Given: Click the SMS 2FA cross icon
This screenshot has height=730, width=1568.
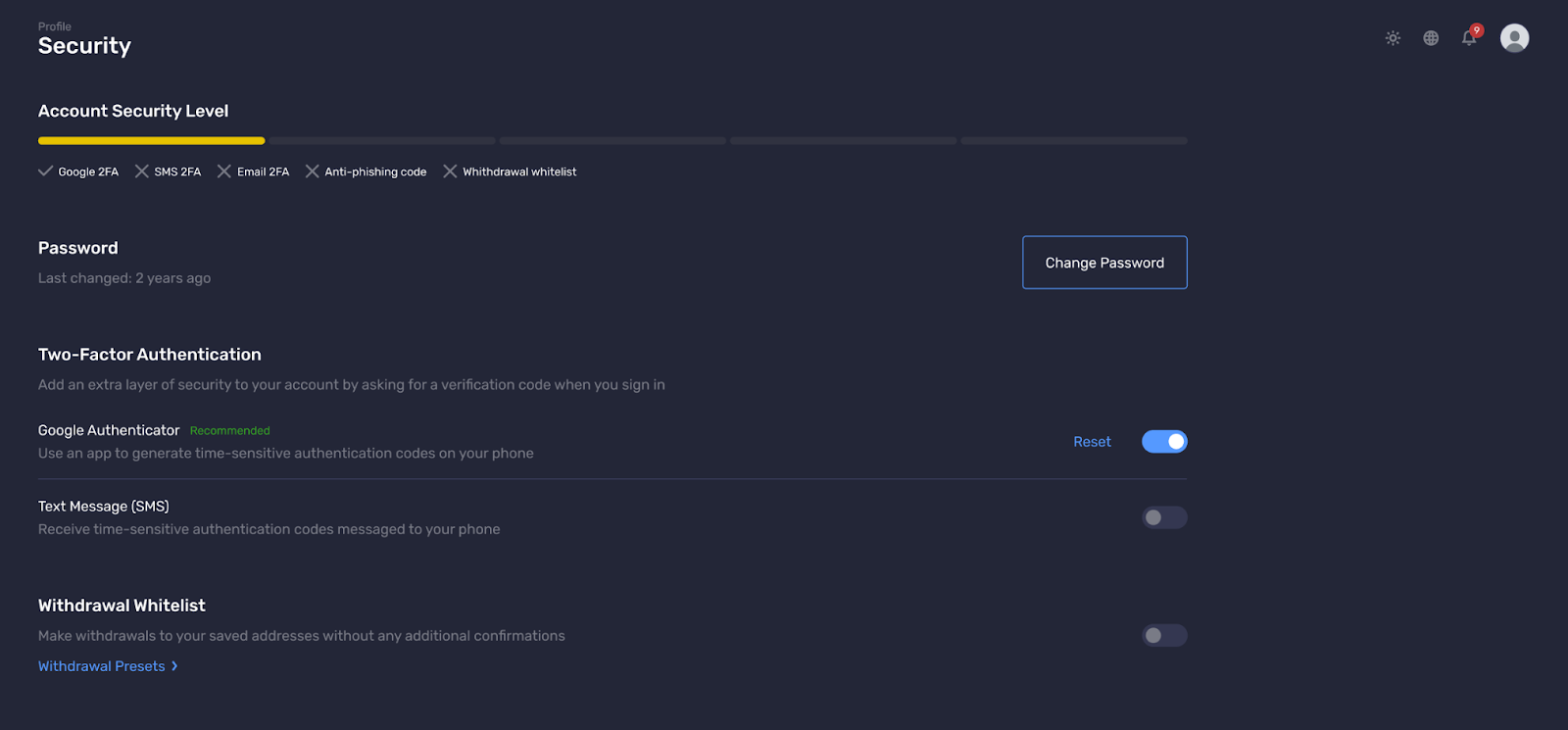Looking at the screenshot, I should [x=142, y=171].
